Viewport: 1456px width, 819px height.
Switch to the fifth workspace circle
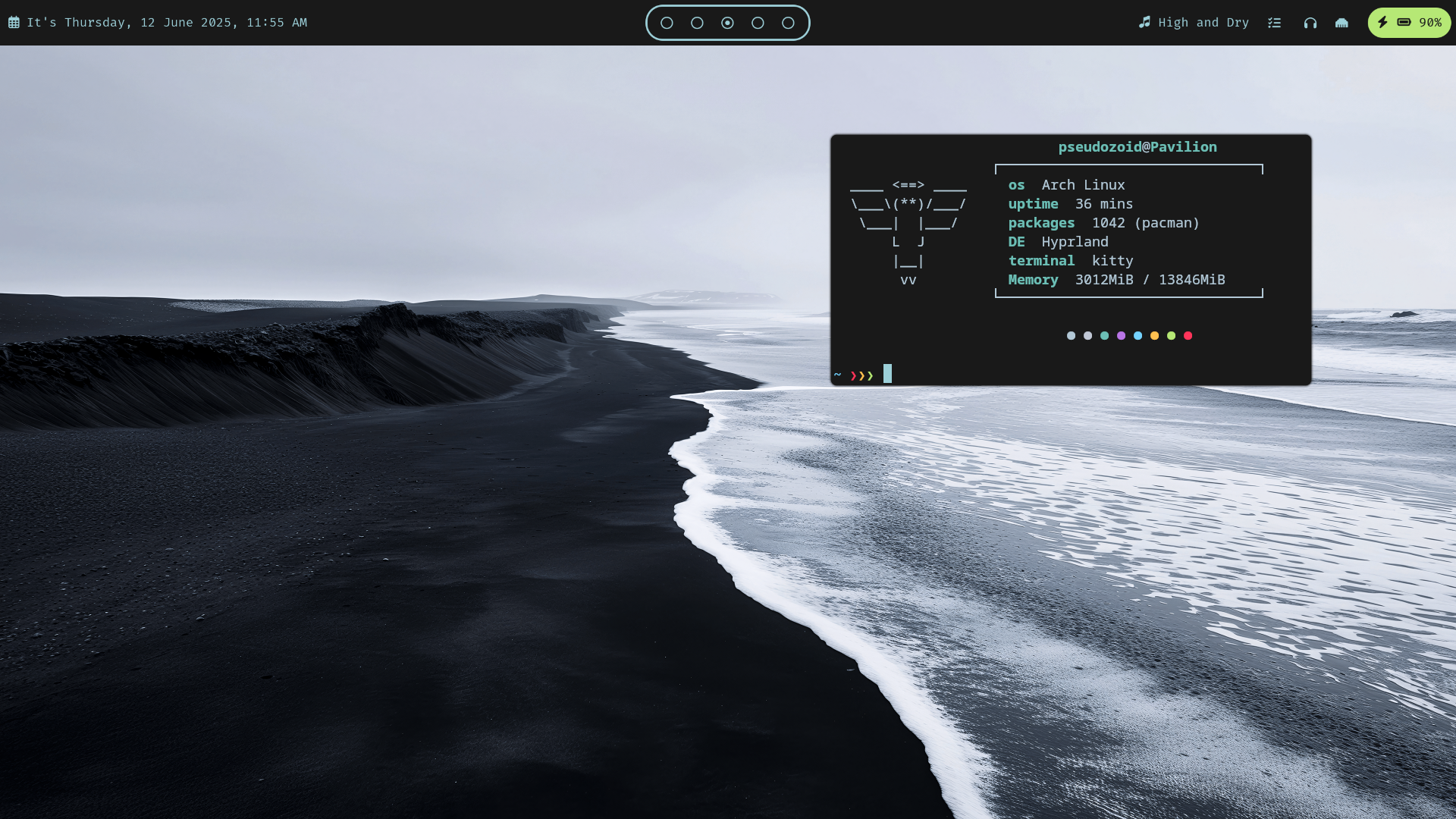[x=788, y=23]
